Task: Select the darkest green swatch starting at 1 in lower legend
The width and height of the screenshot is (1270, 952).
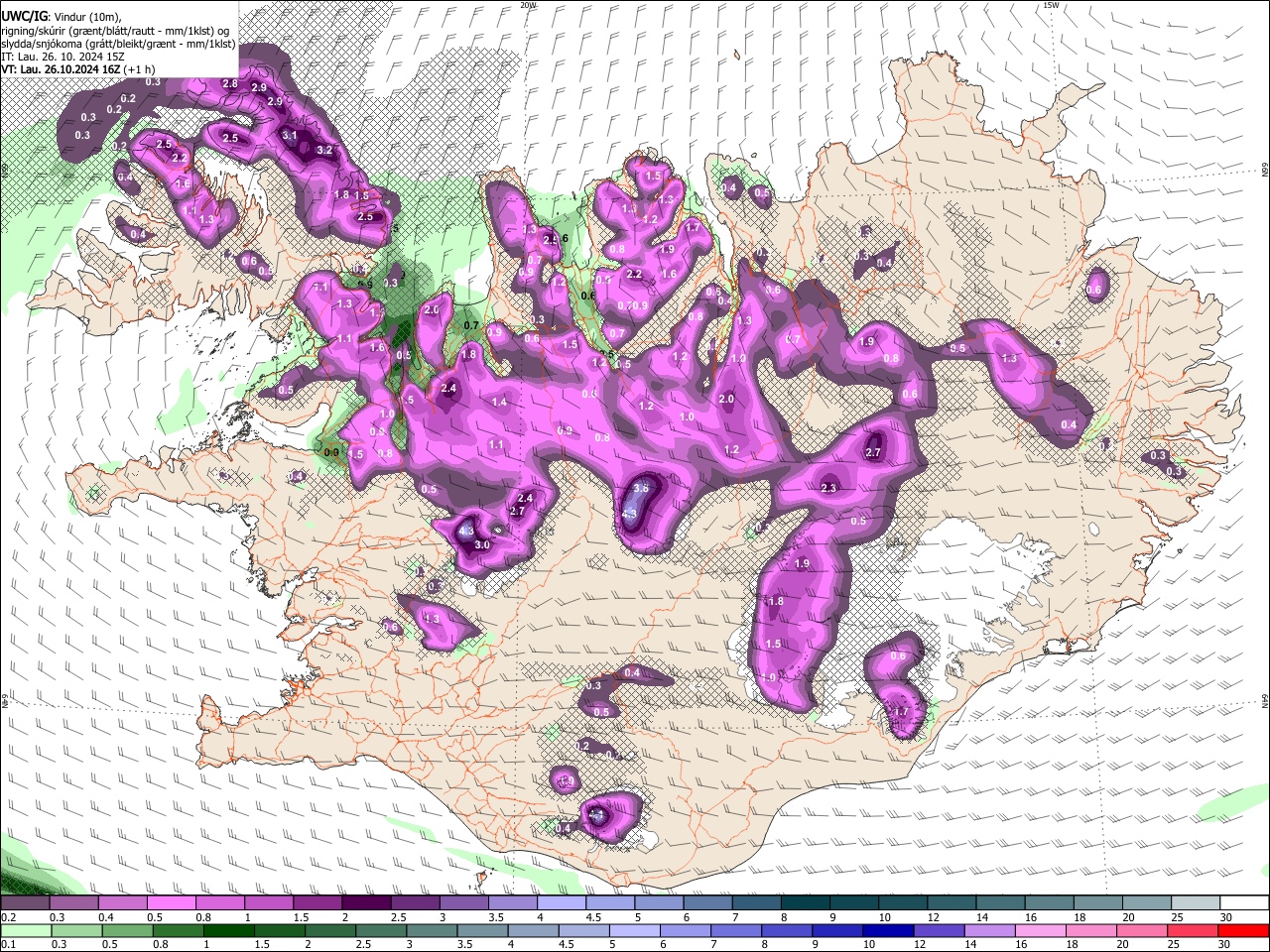Action: coord(228,931)
